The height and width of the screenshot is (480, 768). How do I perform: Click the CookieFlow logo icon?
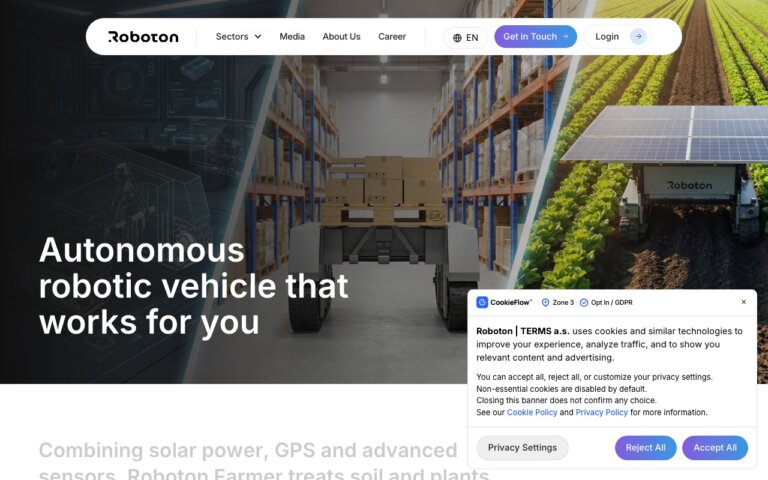pyautogui.click(x=482, y=302)
